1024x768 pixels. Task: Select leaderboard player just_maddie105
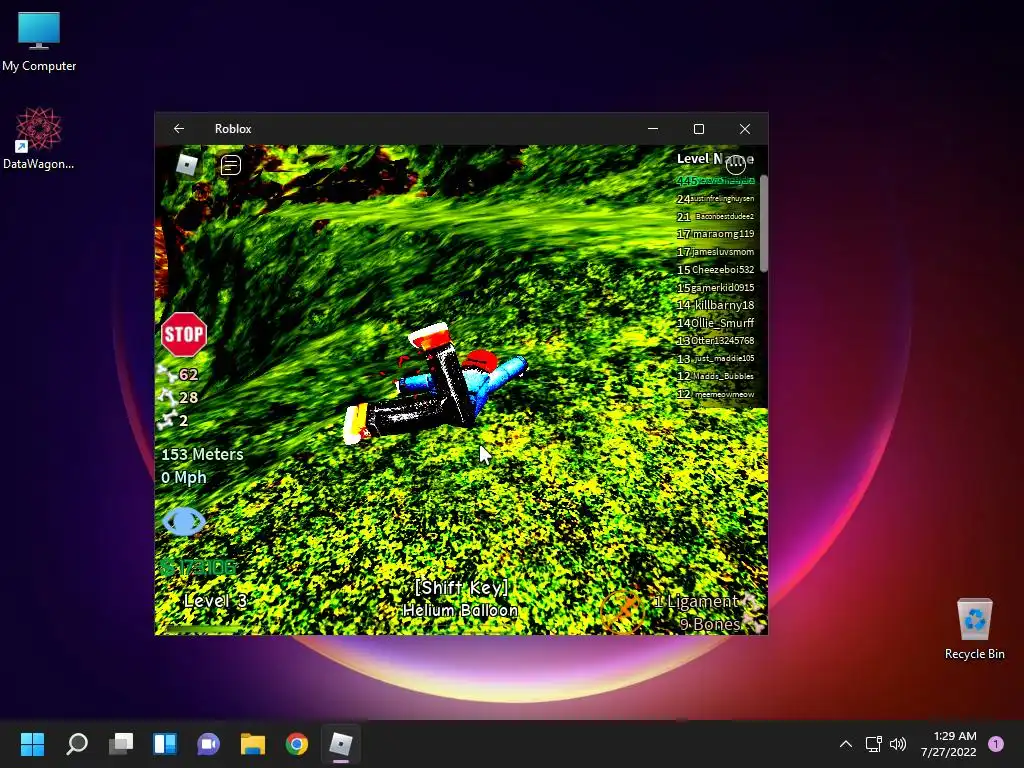[715, 358]
